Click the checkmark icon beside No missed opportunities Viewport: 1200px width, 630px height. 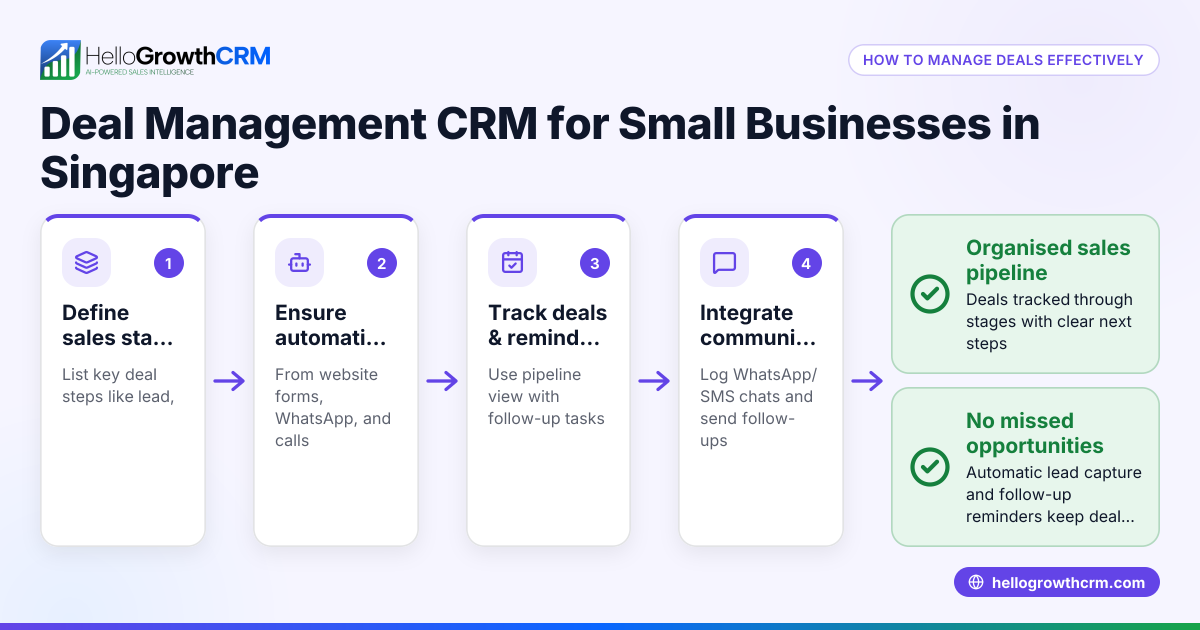[x=930, y=467]
